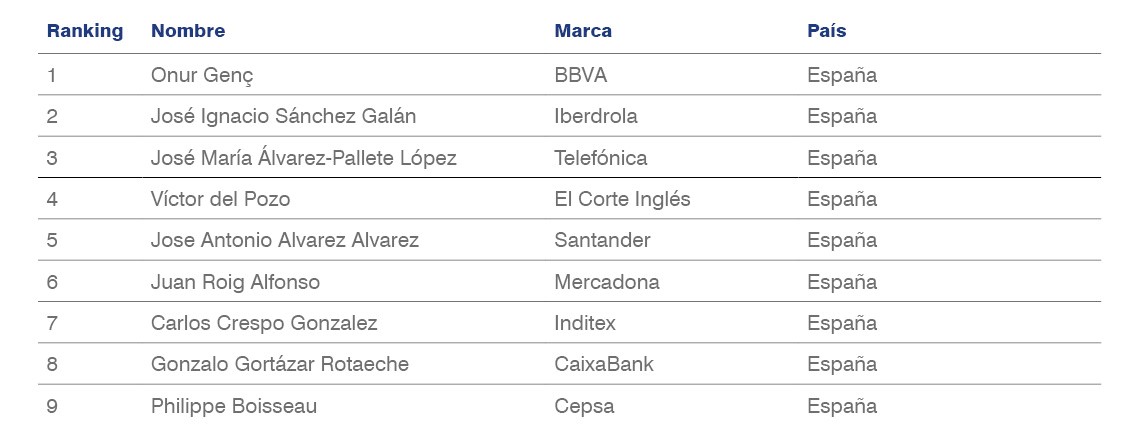The width and height of the screenshot is (1128, 446).
Task: Click the Philippe Boisseau entry
Action: [x=234, y=406]
